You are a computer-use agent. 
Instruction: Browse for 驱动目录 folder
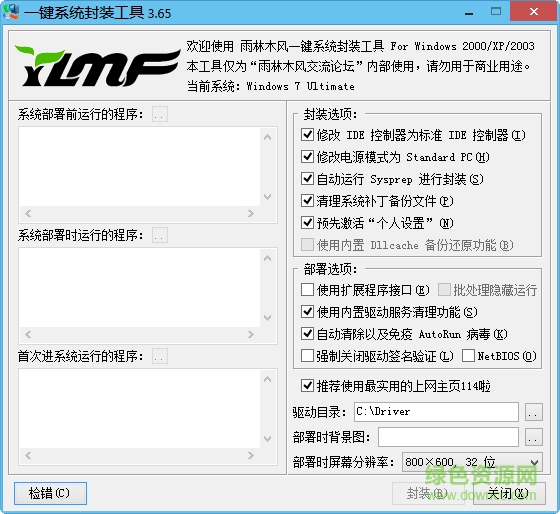[x=534, y=412]
